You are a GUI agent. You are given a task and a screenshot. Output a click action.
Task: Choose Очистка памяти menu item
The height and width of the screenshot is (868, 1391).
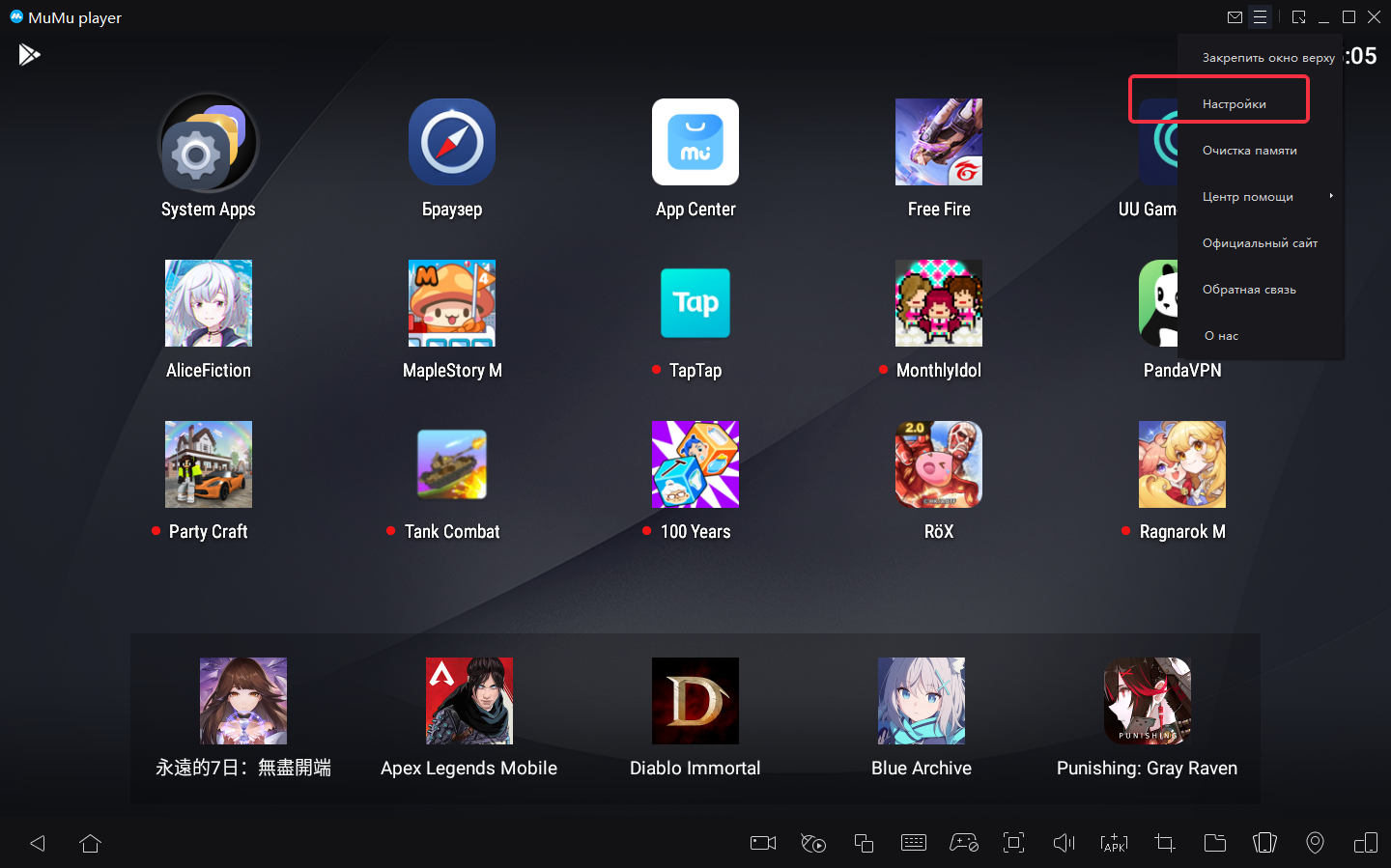pyautogui.click(x=1262, y=151)
